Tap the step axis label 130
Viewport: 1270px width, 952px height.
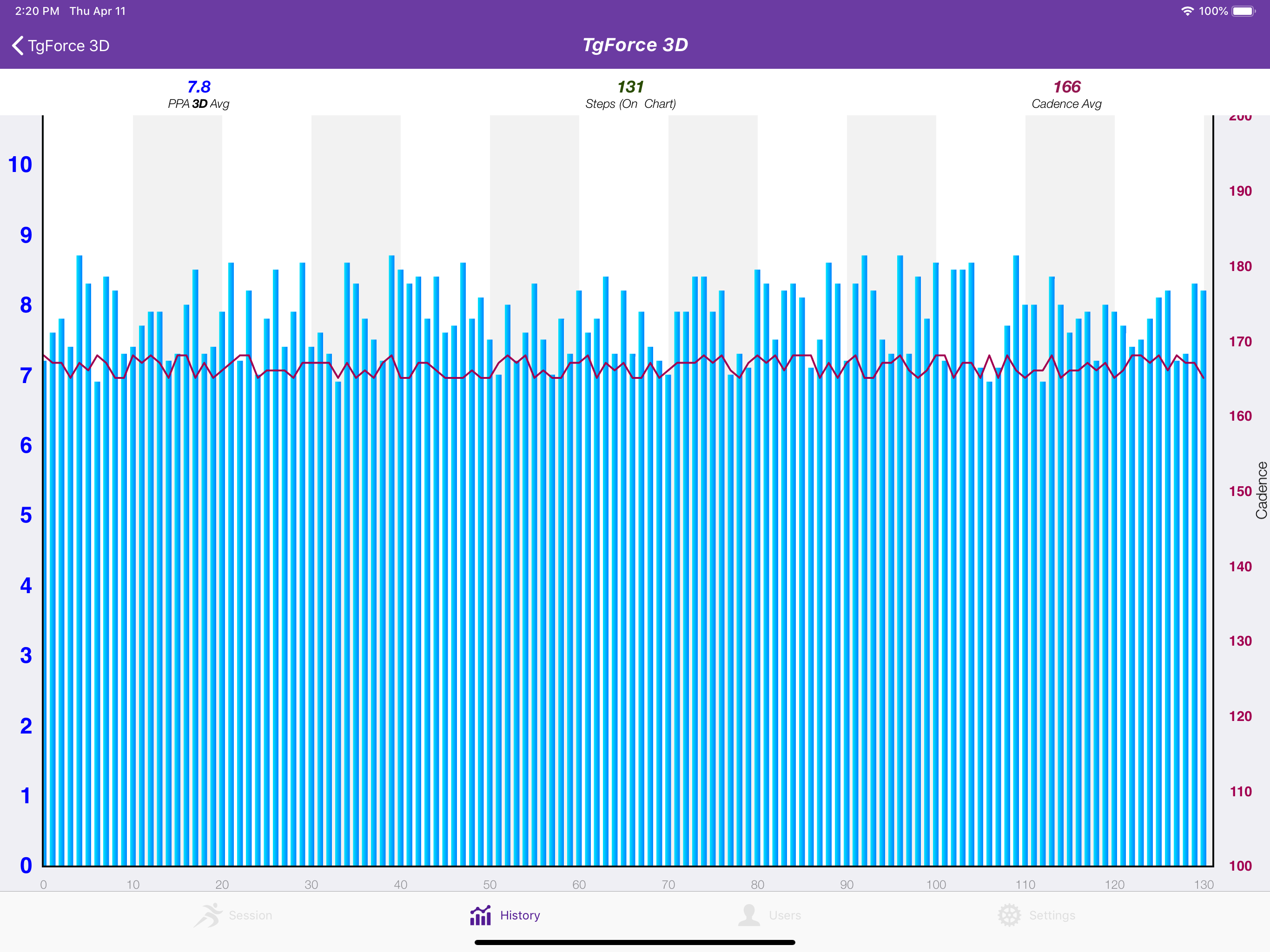(1204, 885)
